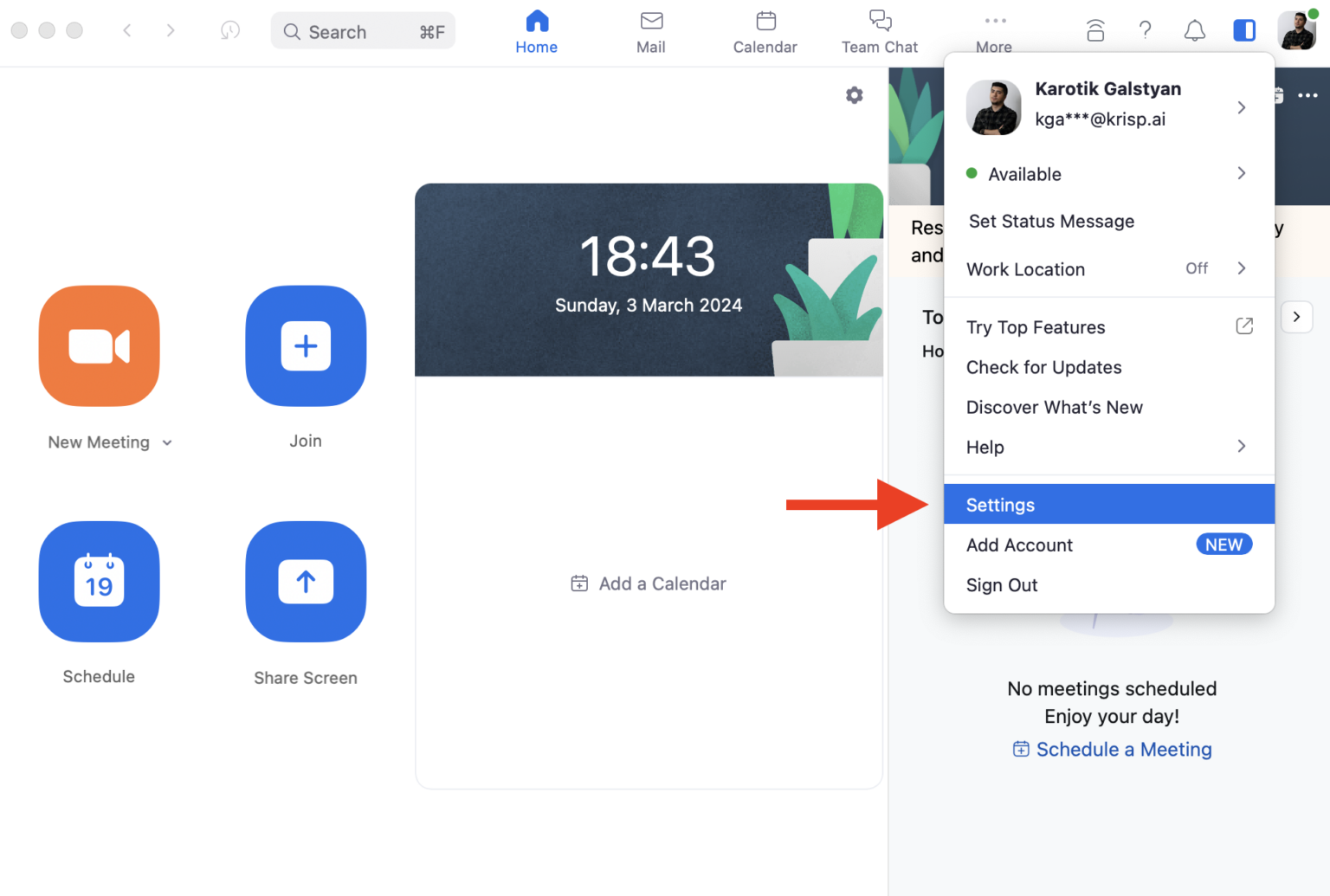
Task: Click the orange New Meeting camera icon
Action: pos(99,346)
